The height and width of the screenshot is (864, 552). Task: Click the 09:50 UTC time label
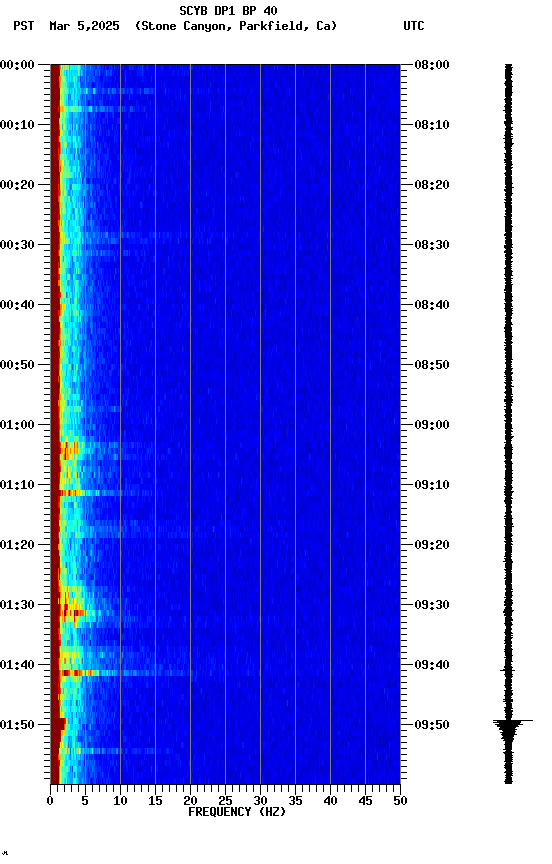[x=432, y=725]
